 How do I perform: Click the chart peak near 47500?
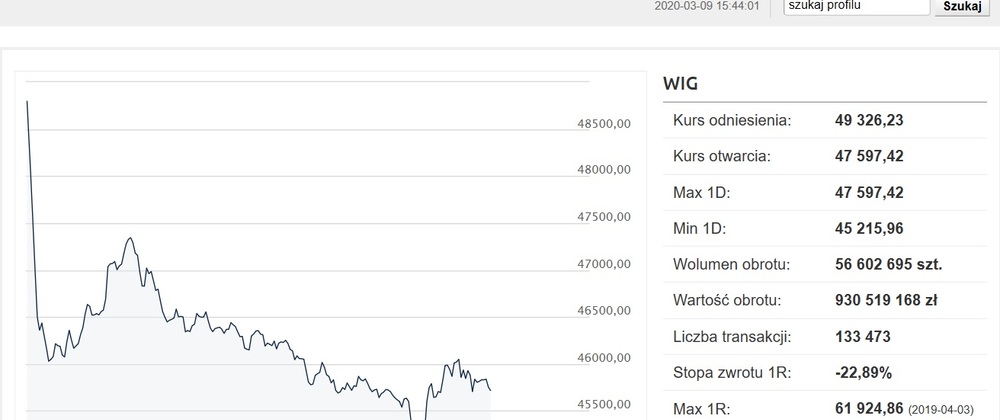(130, 239)
